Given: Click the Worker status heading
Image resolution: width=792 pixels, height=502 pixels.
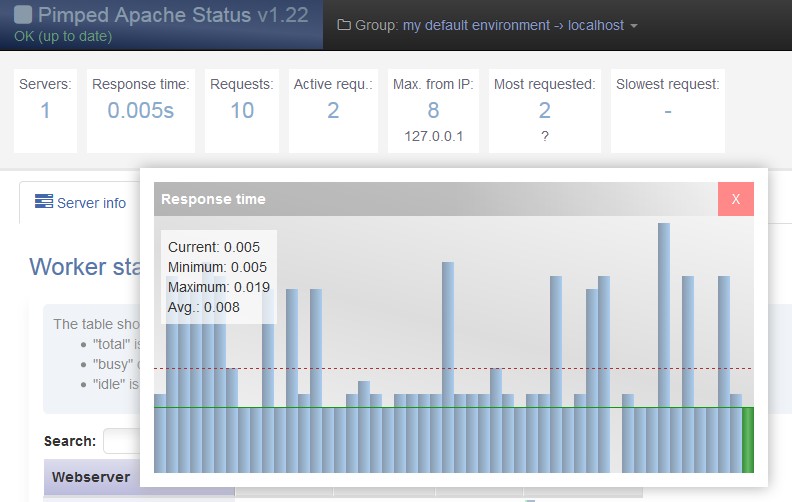Looking at the screenshot, I should pyautogui.click(x=84, y=267).
